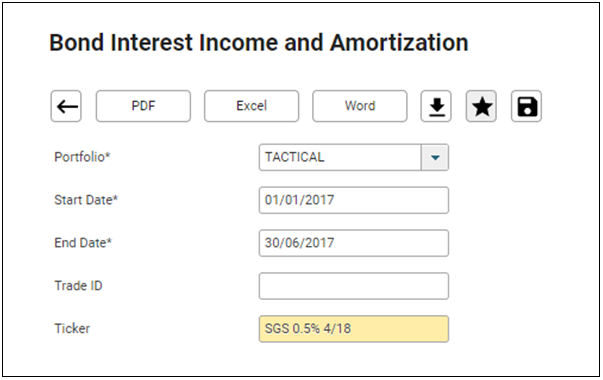Click the empty Trade ID input box

point(354,286)
